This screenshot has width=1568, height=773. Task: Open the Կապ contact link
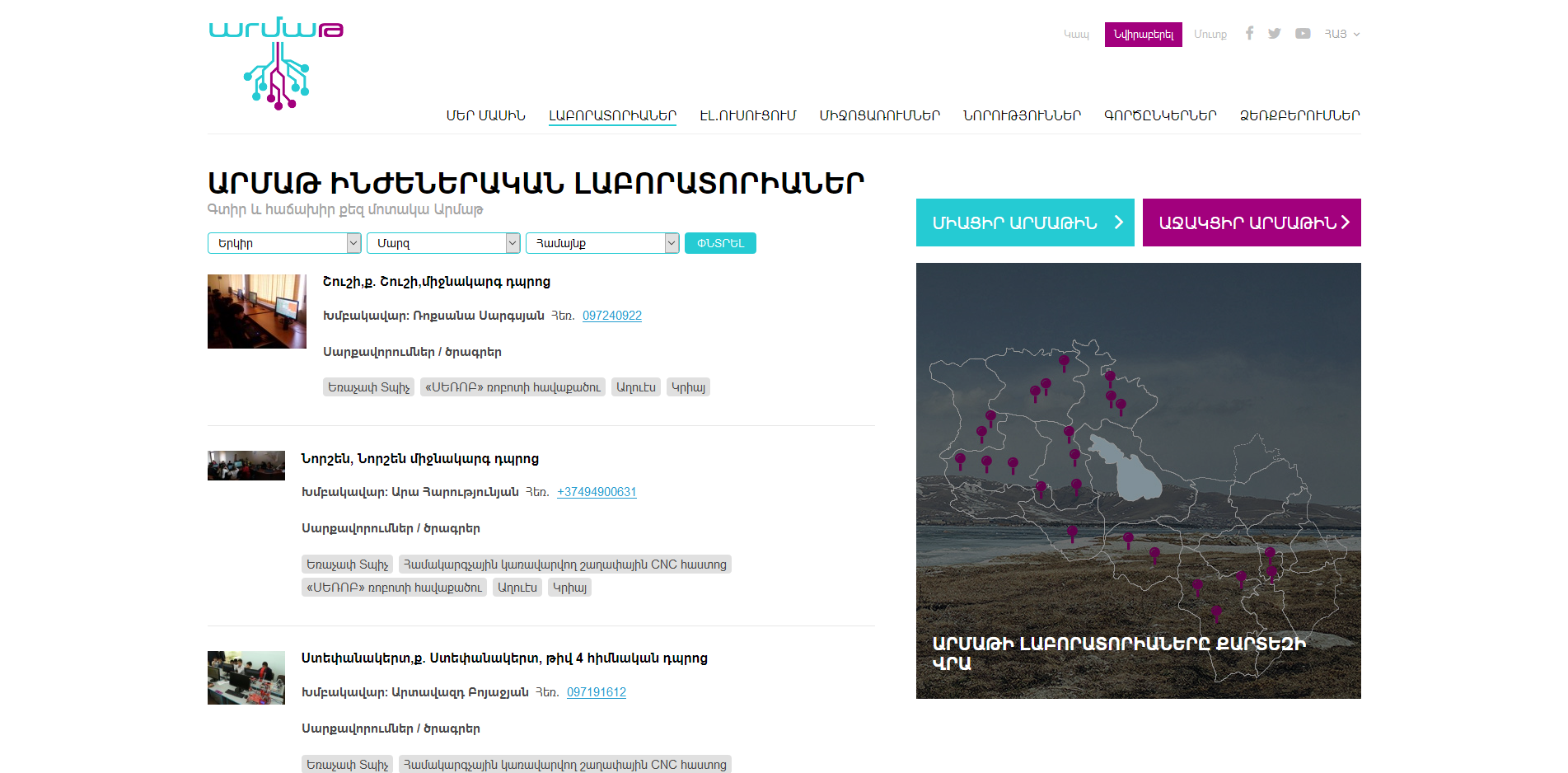click(x=1076, y=35)
